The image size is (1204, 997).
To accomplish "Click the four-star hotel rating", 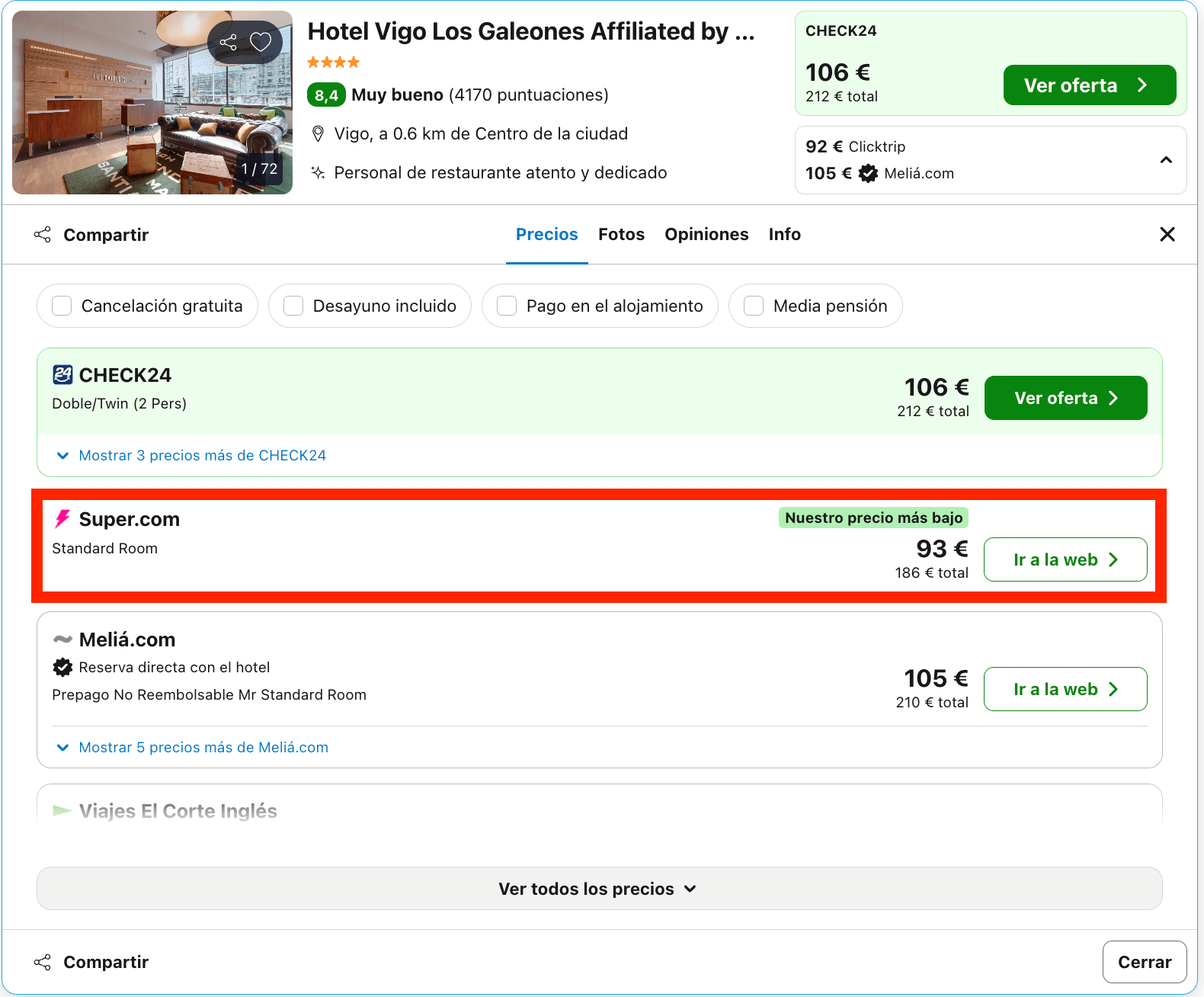I will click(x=334, y=63).
